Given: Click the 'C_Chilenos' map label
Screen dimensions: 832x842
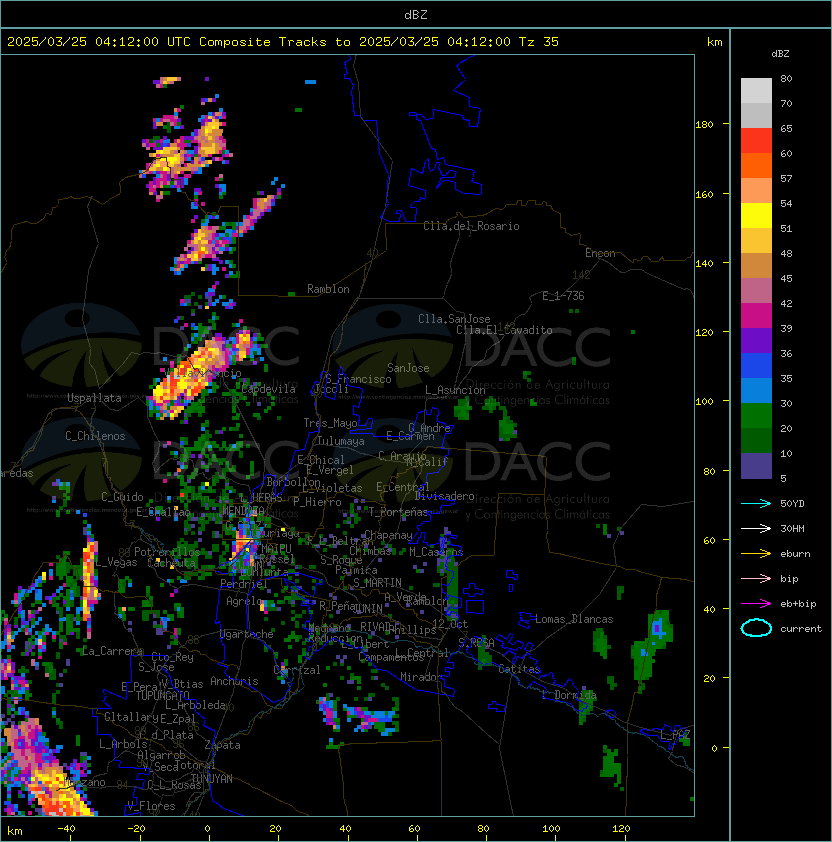Looking at the screenshot, I should [x=95, y=436].
